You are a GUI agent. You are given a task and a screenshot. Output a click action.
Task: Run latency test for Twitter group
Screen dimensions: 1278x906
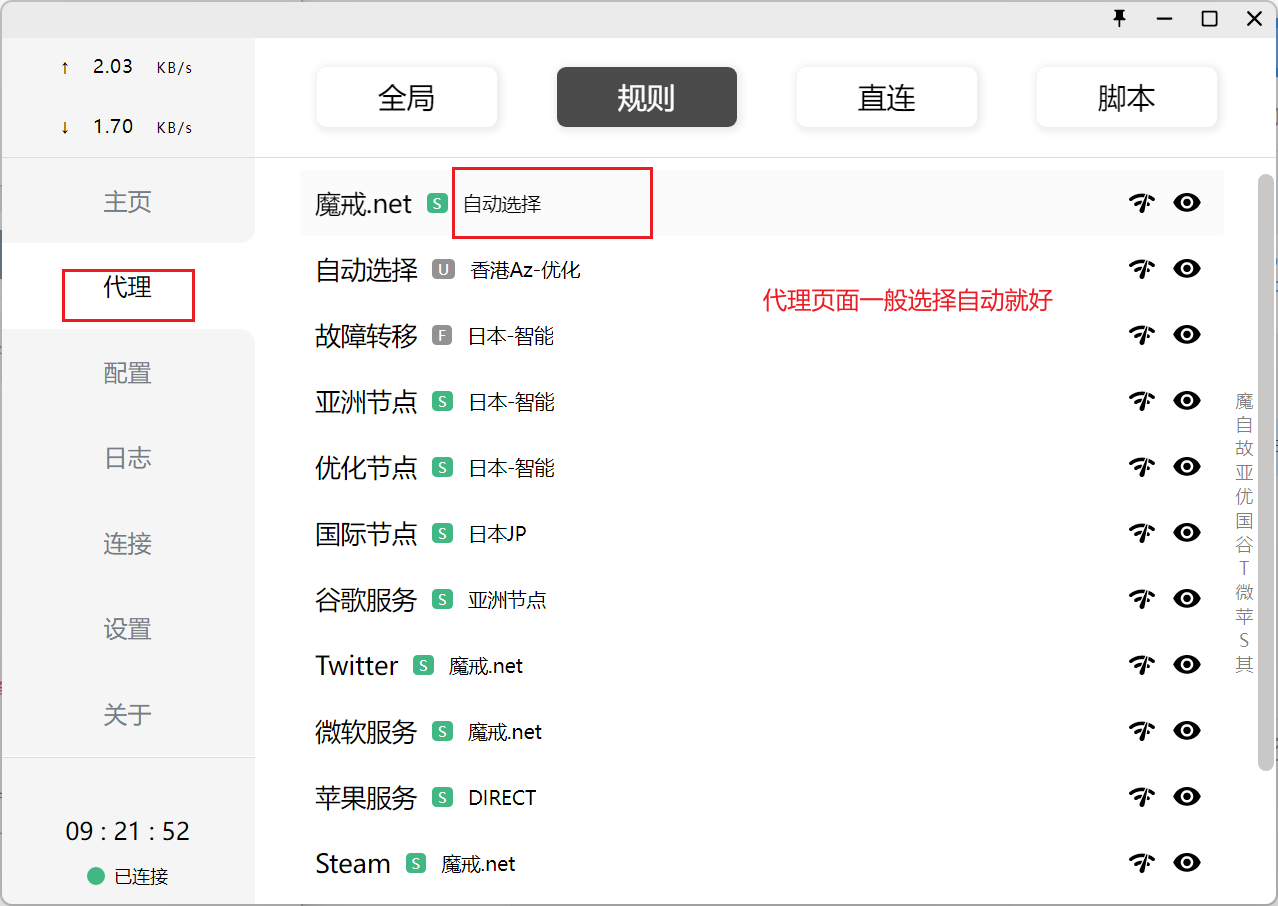click(x=1141, y=665)
